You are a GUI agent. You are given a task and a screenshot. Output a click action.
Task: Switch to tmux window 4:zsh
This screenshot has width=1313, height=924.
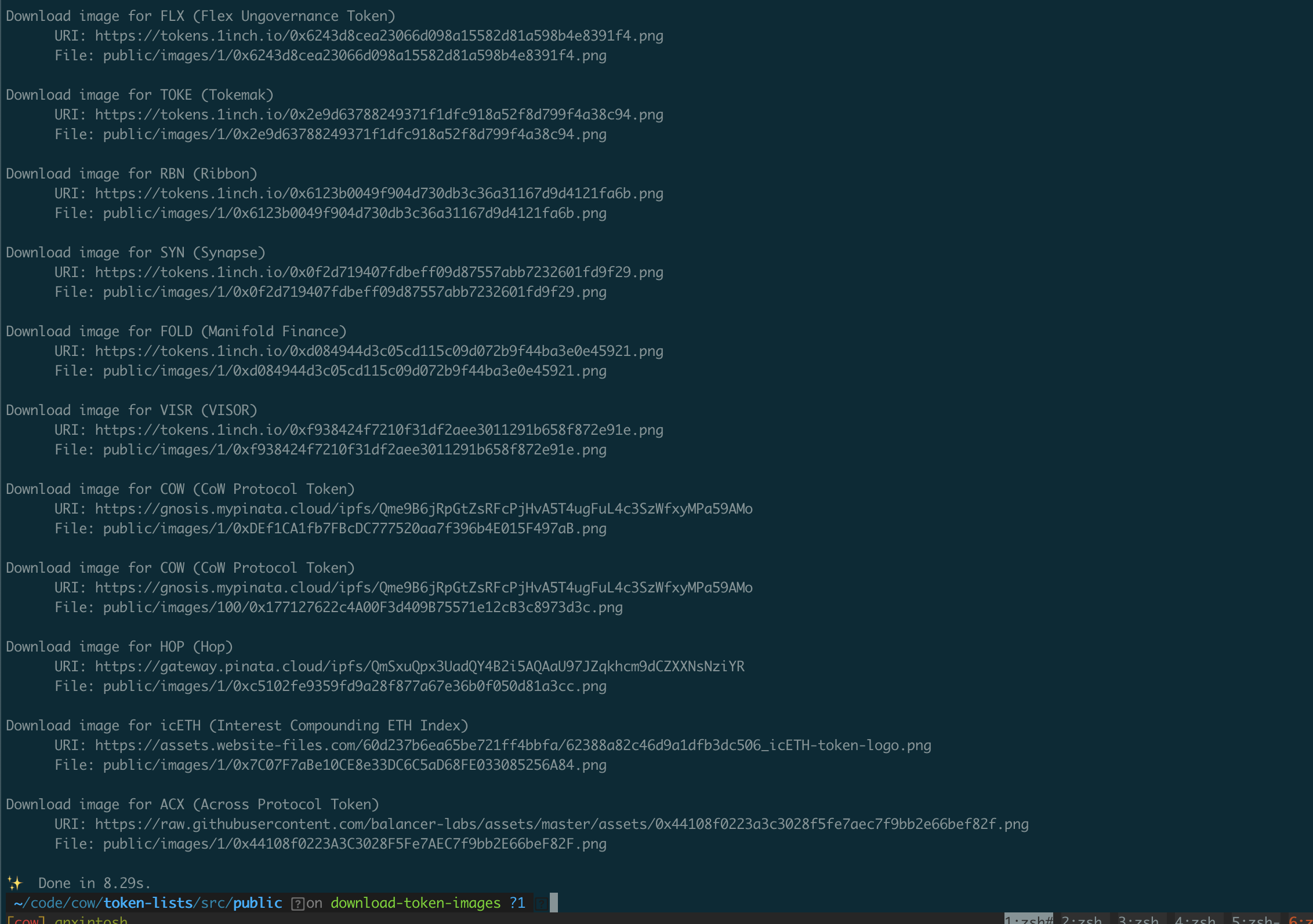coord(1195,919)
